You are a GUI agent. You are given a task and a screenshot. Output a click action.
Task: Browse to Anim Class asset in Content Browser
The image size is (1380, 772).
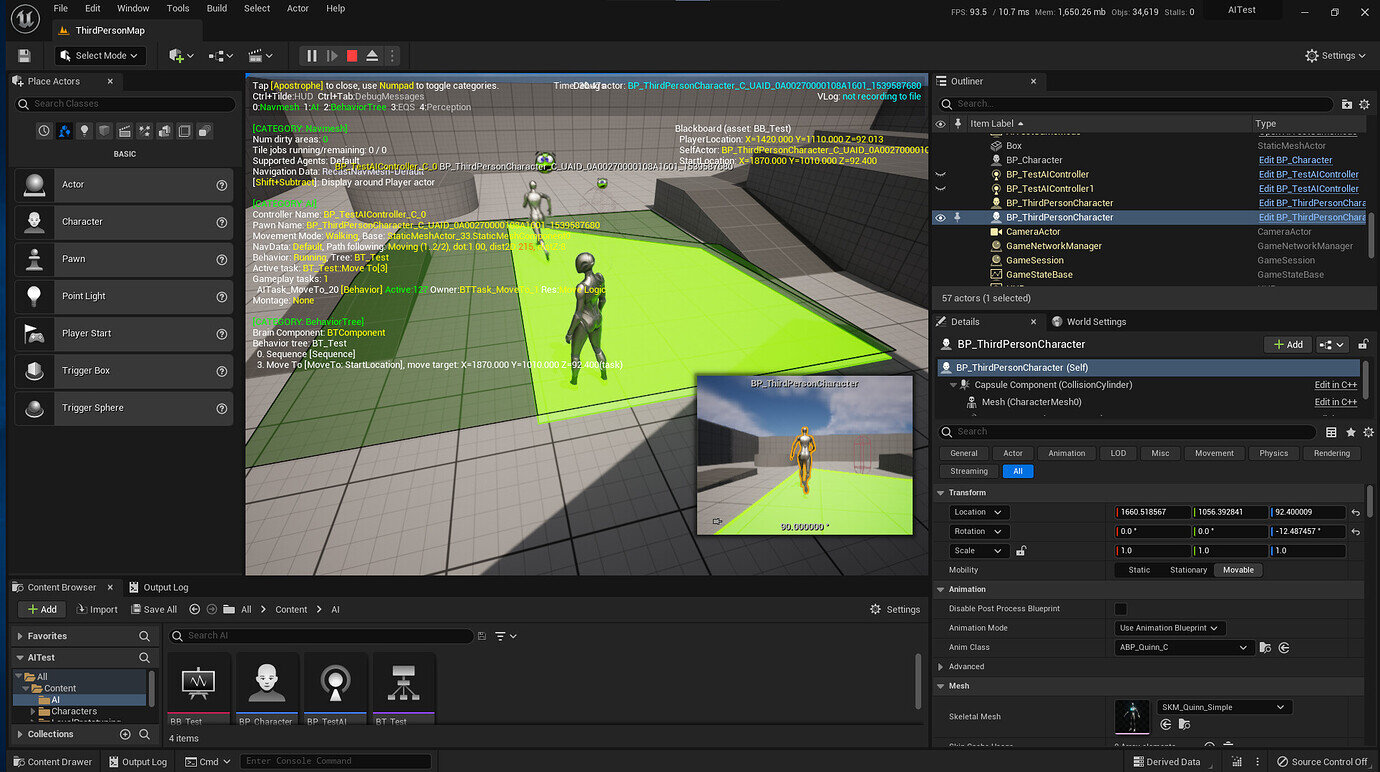(x=1265, y=648)
